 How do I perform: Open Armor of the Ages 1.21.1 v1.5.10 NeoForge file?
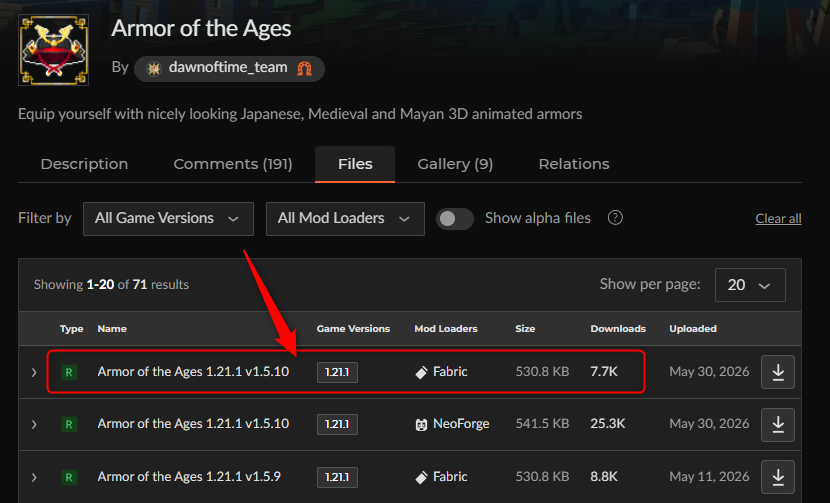click(x=193, y=424)
